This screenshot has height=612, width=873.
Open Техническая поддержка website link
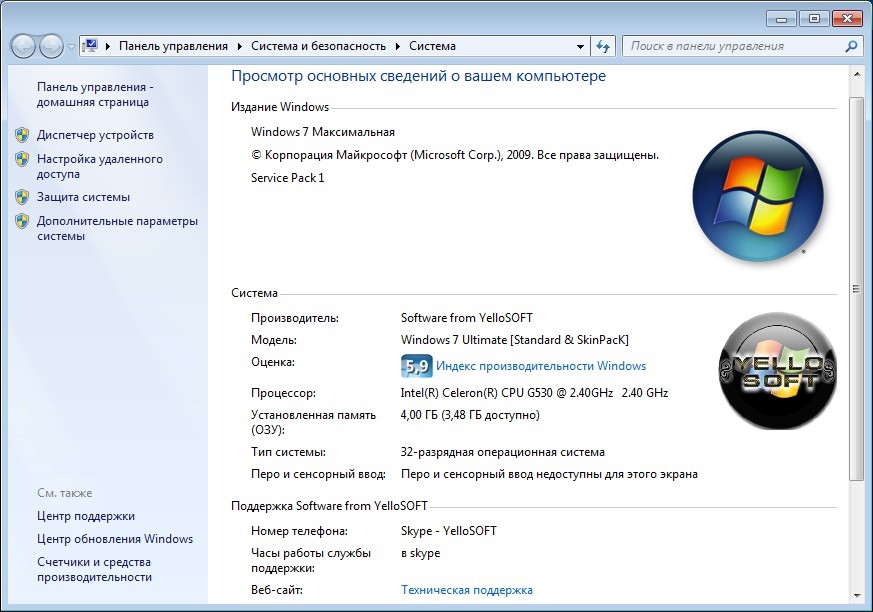[x=467, y=590]
